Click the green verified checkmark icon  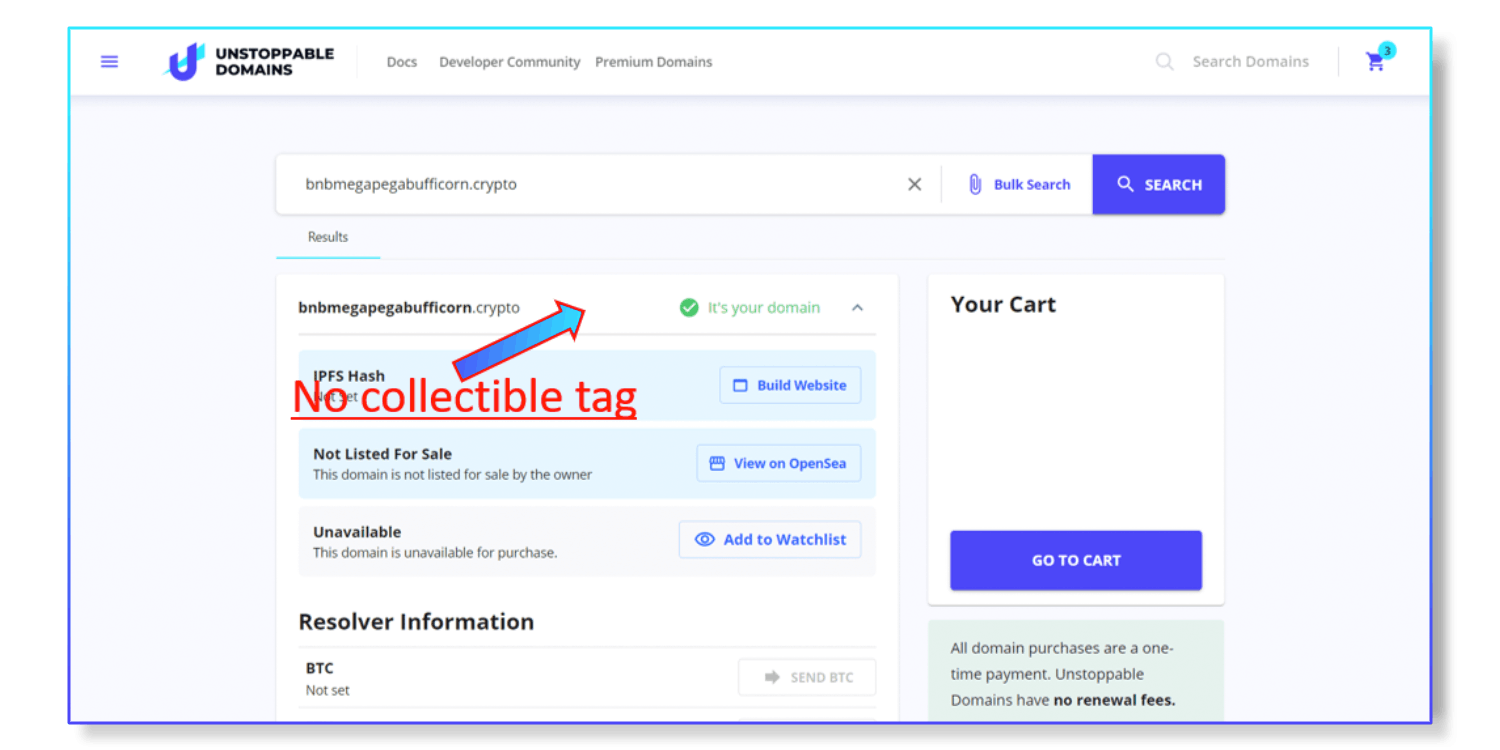(689, 308)
